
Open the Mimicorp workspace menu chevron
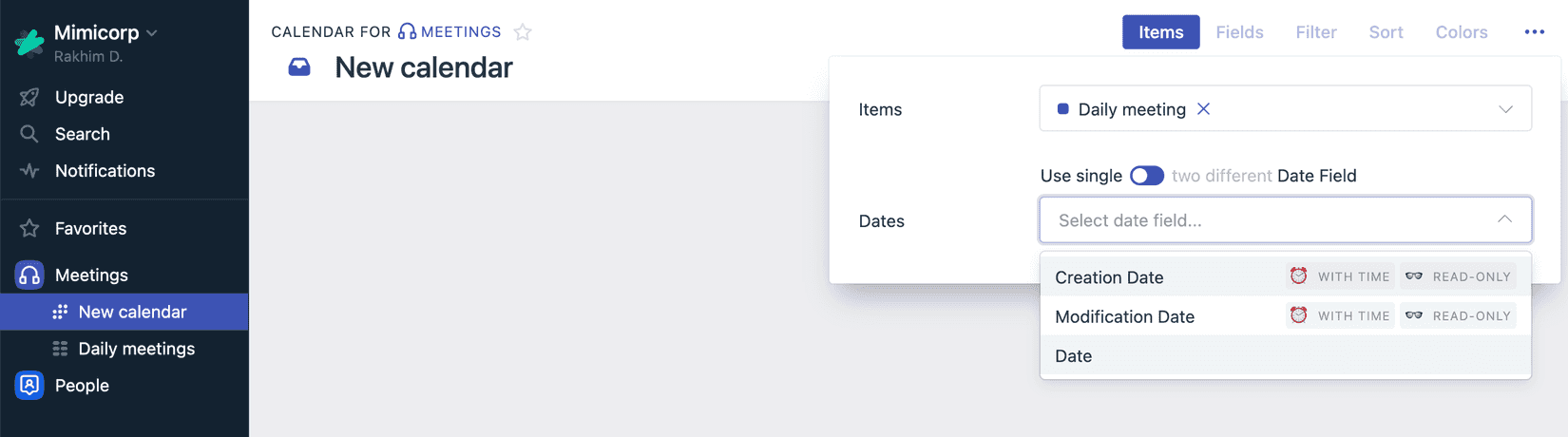(152, 32)
